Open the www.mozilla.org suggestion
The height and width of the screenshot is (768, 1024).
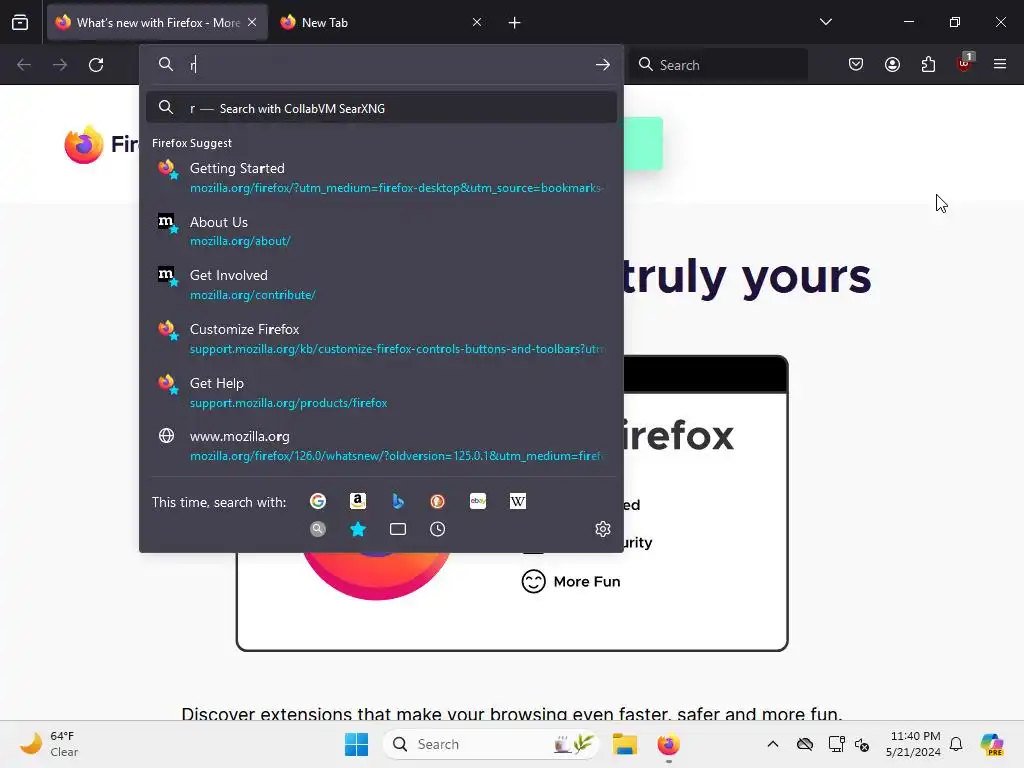click(381, 445)
